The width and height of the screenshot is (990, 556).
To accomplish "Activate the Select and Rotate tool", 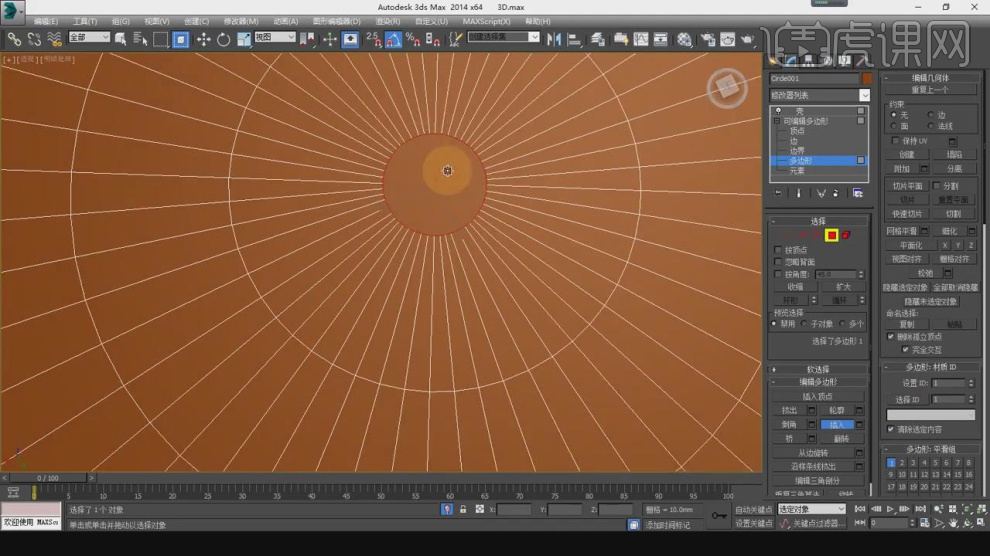I will click(x=224, y=39).
